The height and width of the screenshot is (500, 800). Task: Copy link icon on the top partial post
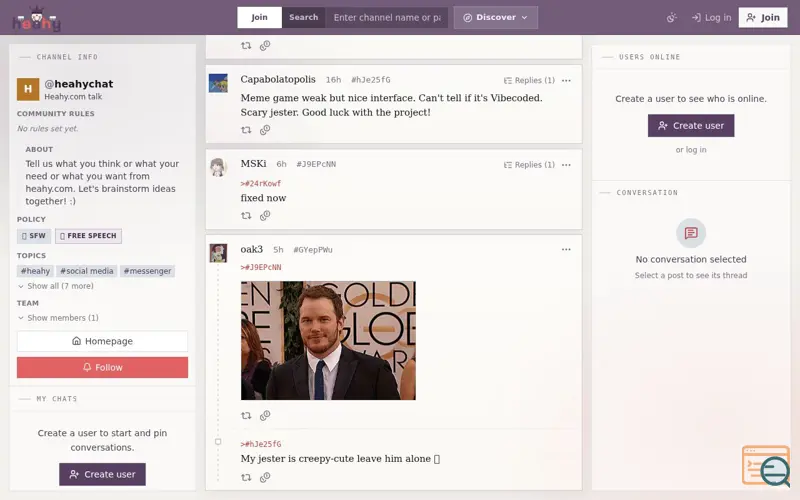265,46
